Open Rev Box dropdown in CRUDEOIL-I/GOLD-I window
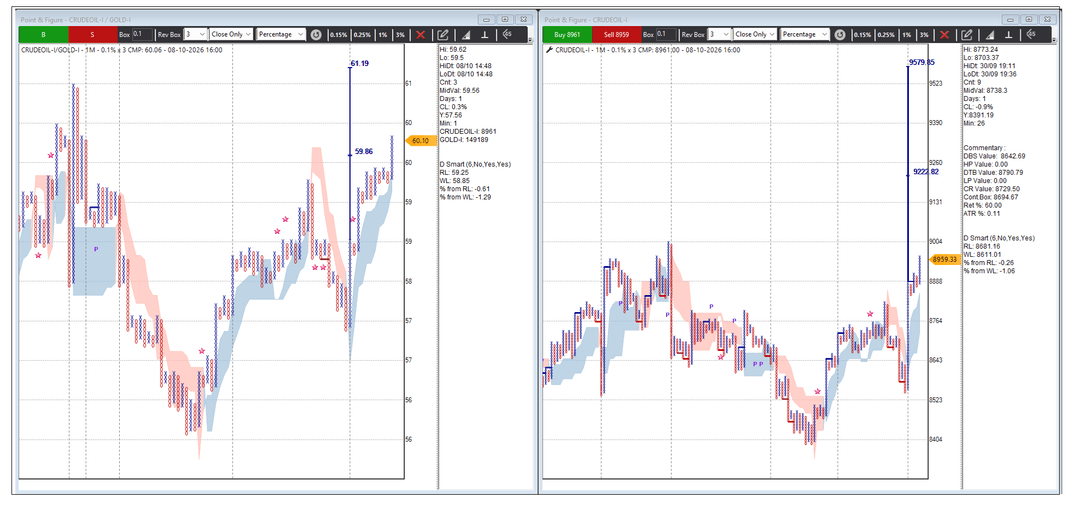Viewport: 1080px width, 506px height. click(196, 34)
